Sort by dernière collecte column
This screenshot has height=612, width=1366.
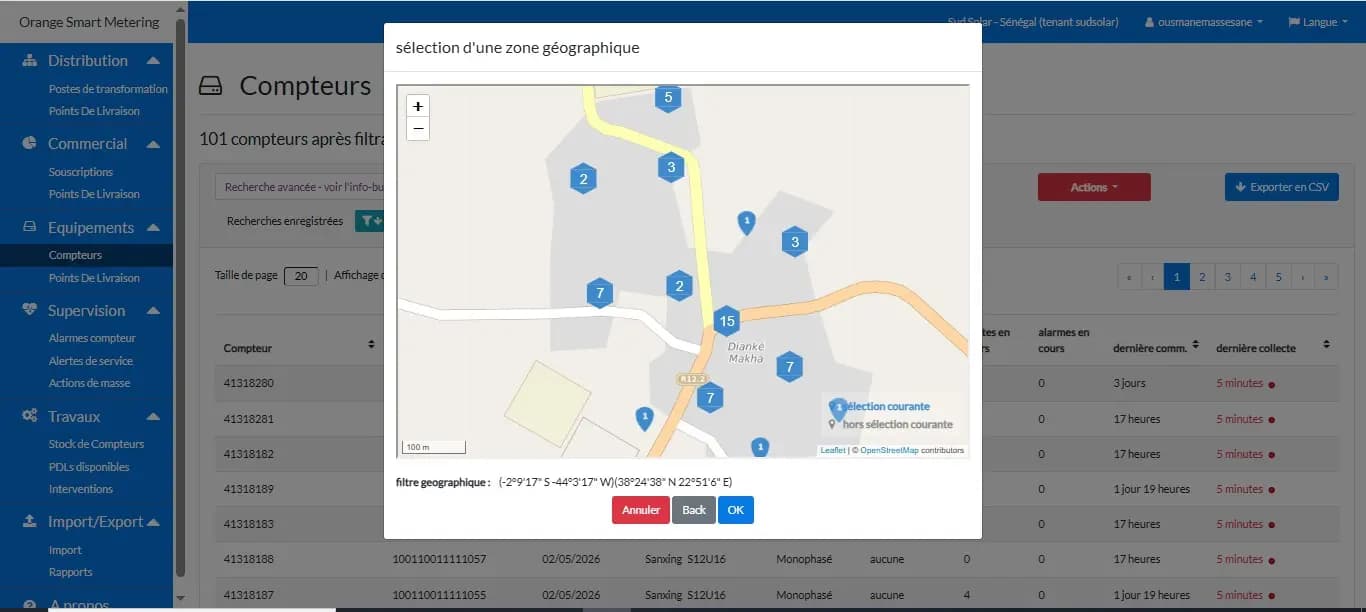click(1326, 345)
